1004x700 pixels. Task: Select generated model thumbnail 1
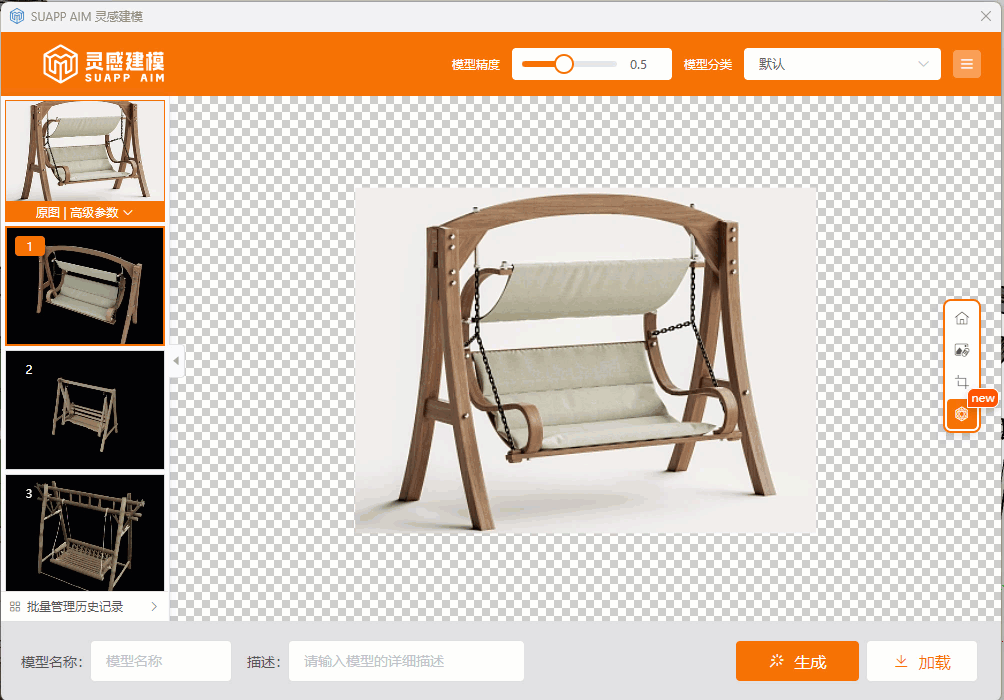click(x=85, y=286)
